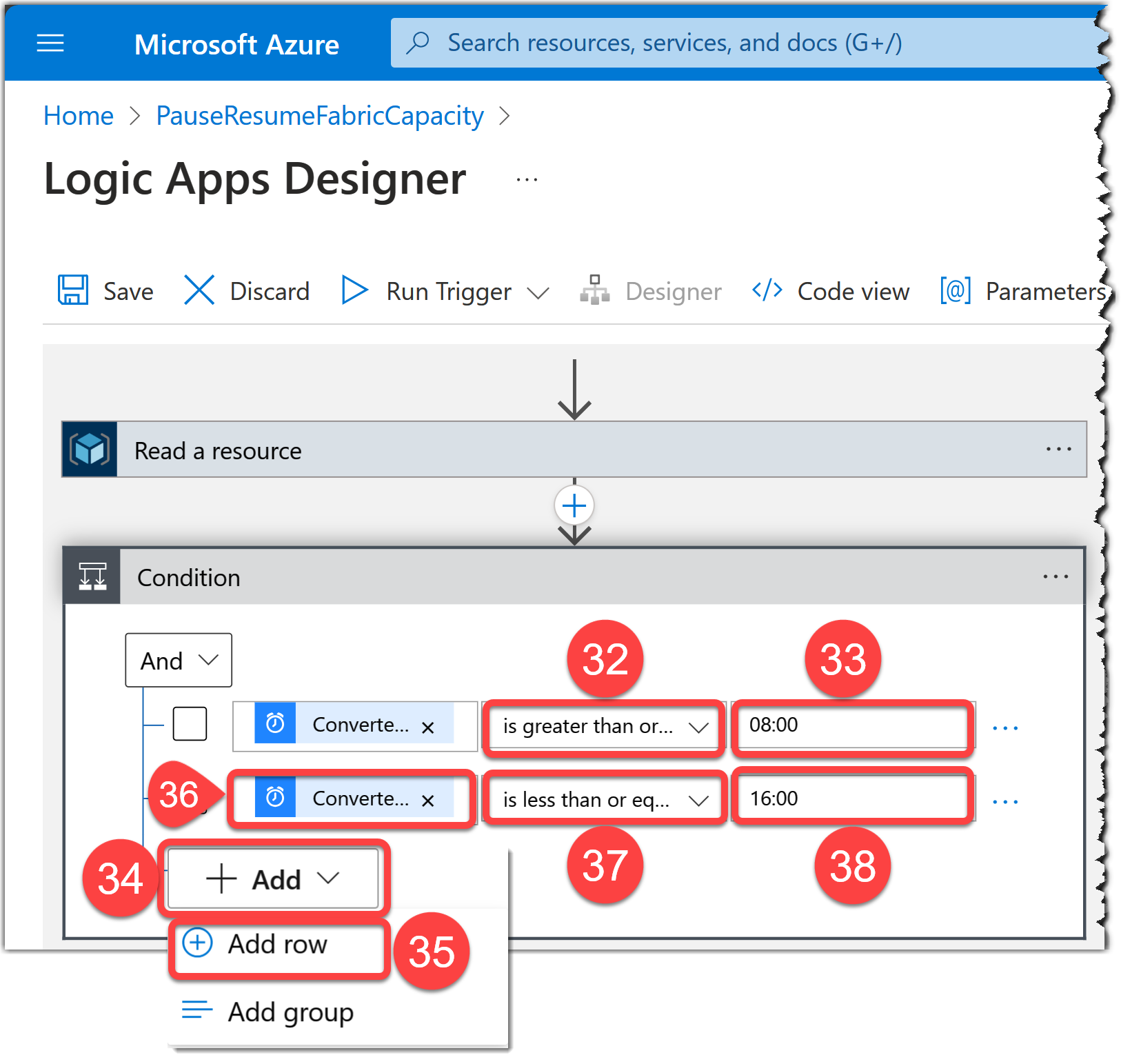This screenshot has width=1121, height=1064.
Task: Choose Add row from the menu
Action: pyautogui.click(x=278, y=944)
